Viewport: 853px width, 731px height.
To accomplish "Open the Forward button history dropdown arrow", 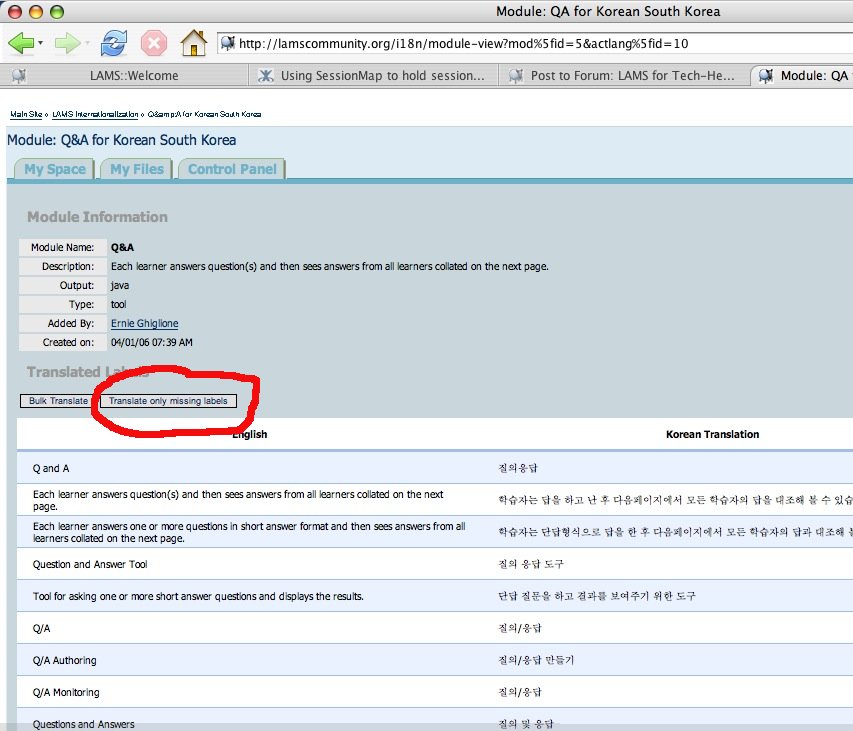I will click(x=87, y=44).
